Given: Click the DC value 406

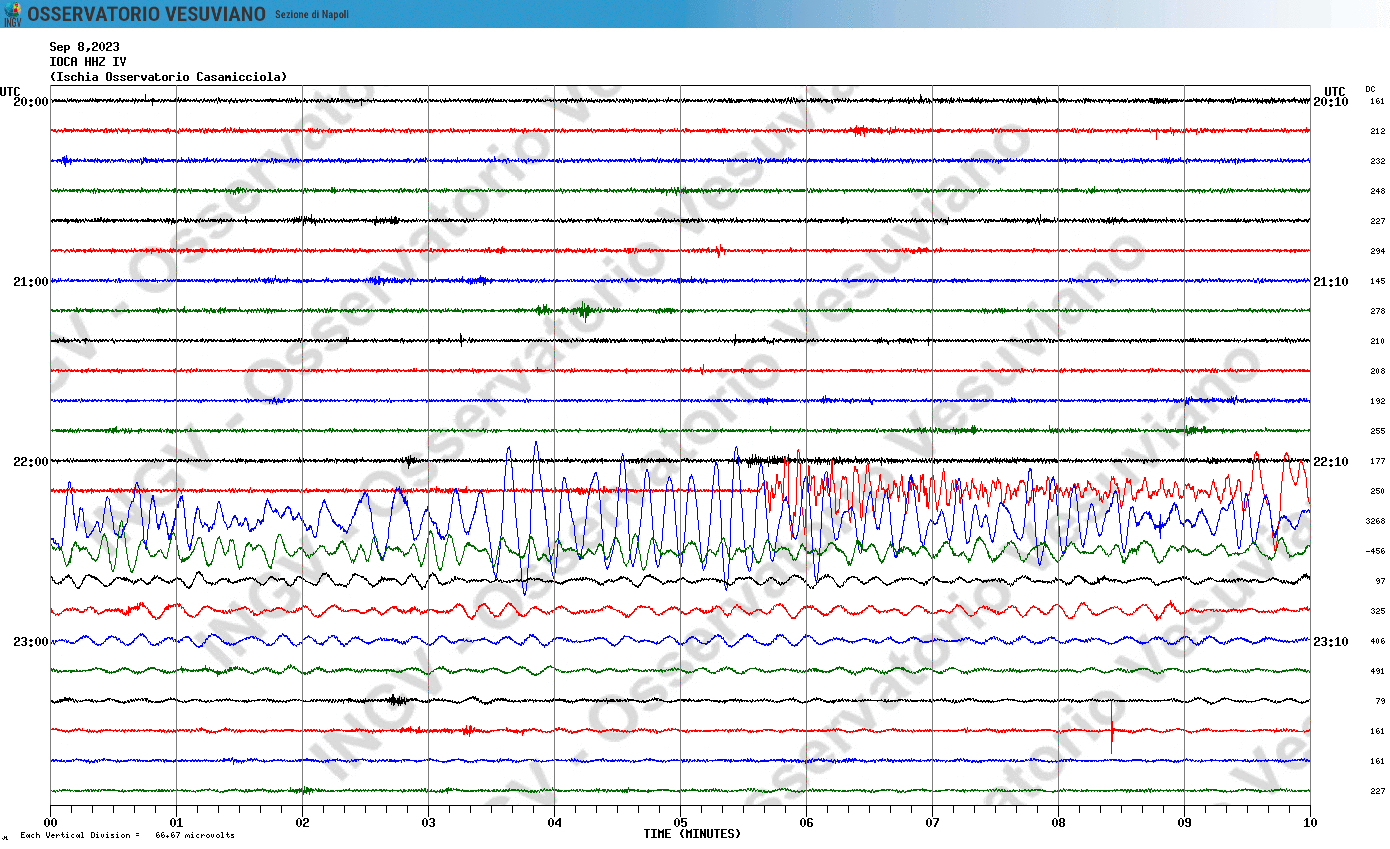Looking at the screenshot, I should pos(1377,641).
